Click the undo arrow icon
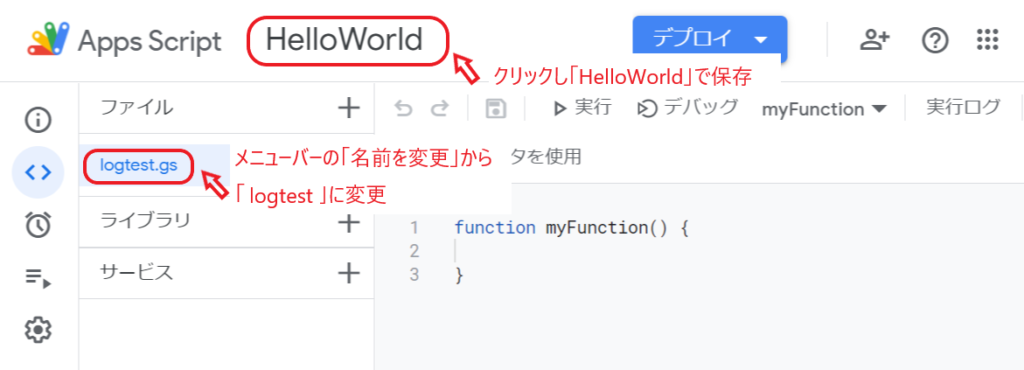The height and width of the screenshot is (370, 1024). 404,109
